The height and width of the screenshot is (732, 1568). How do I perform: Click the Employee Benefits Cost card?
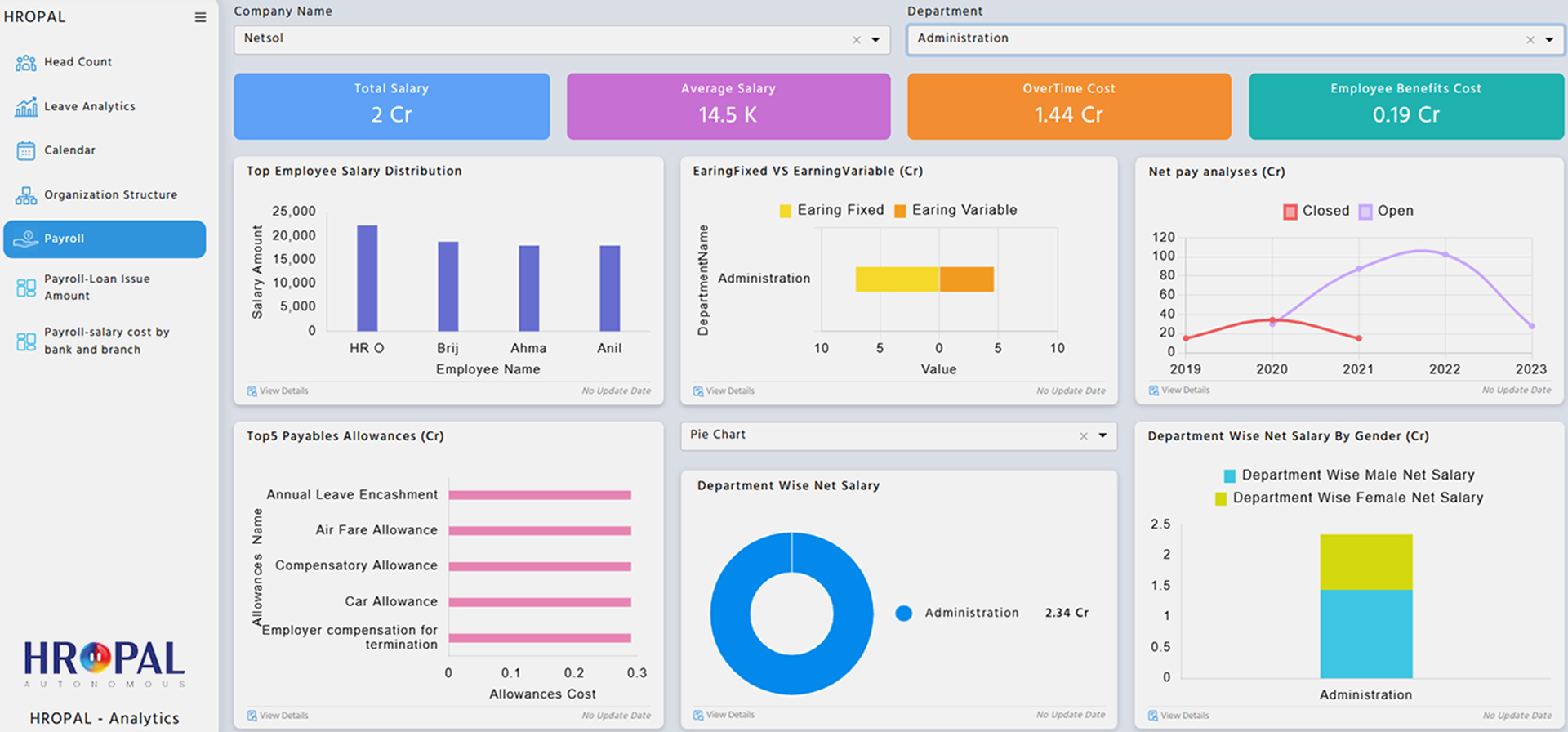pos(1406,106)
